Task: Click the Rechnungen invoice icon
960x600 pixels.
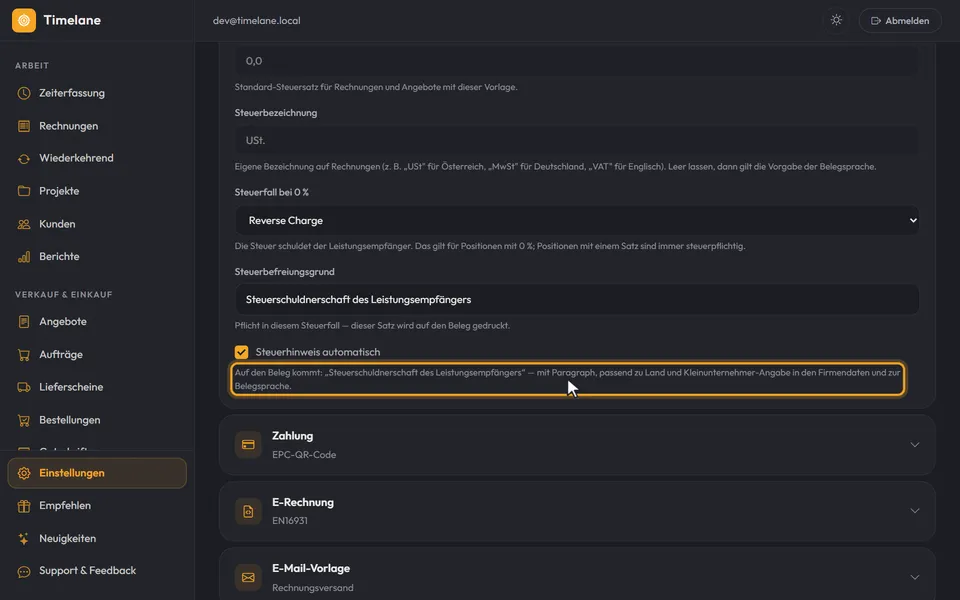Action: click(24, 126)
